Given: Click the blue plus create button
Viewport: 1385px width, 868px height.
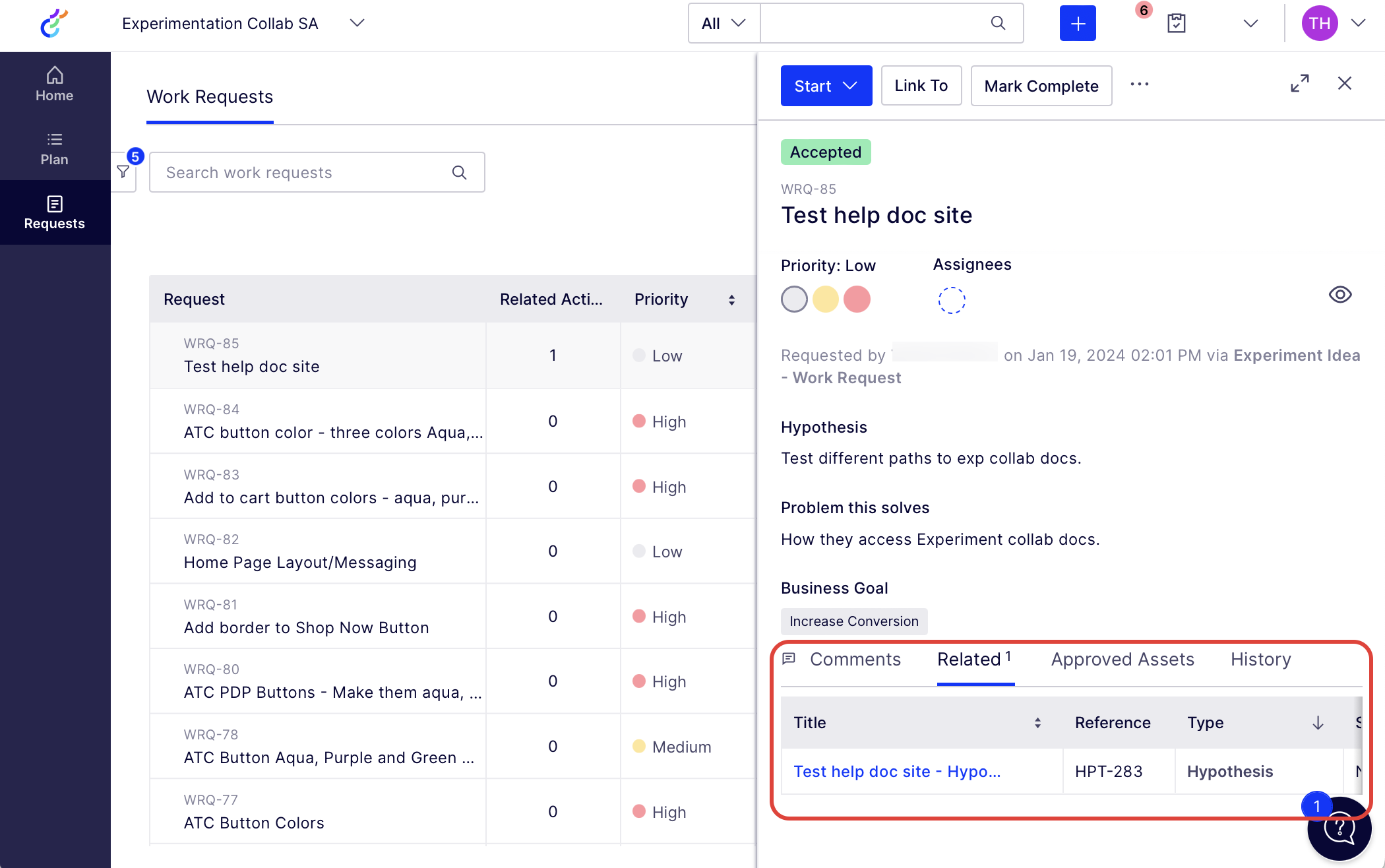Looking at the screenshot, I should coord(1077,24).
